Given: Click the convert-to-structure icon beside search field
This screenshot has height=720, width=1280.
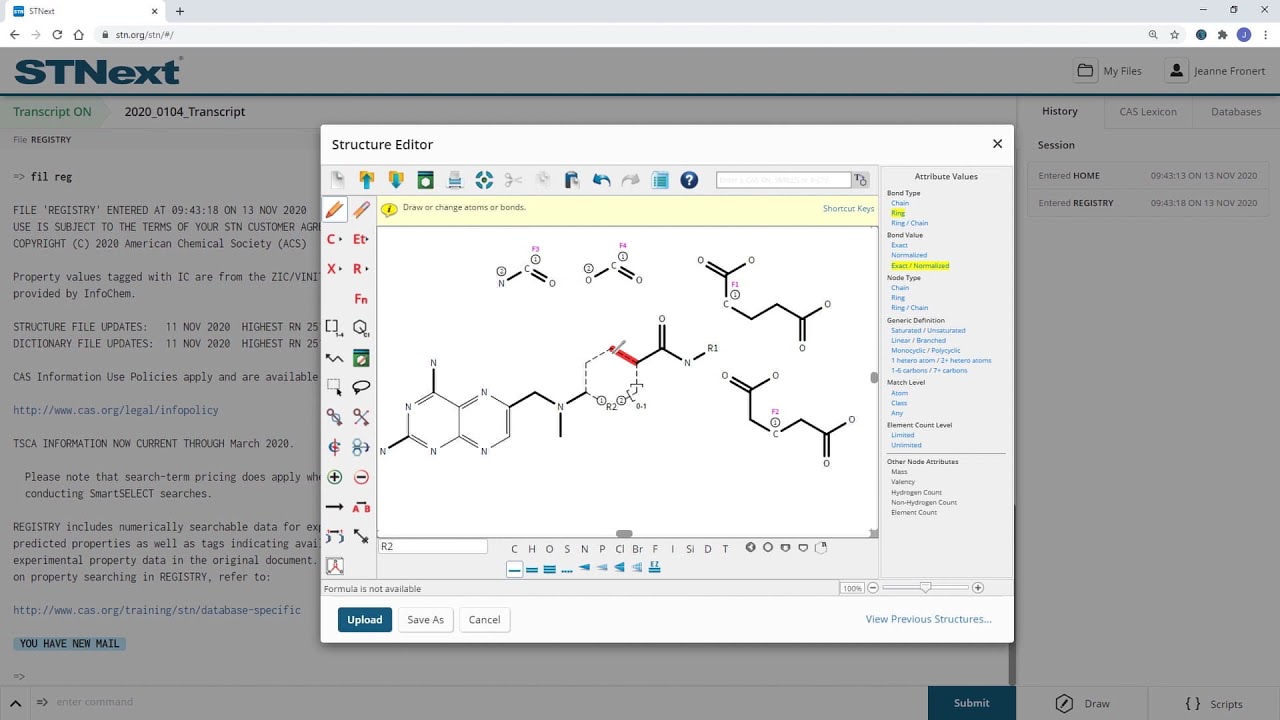Looking at the screenshot, I should click(861, 180).
